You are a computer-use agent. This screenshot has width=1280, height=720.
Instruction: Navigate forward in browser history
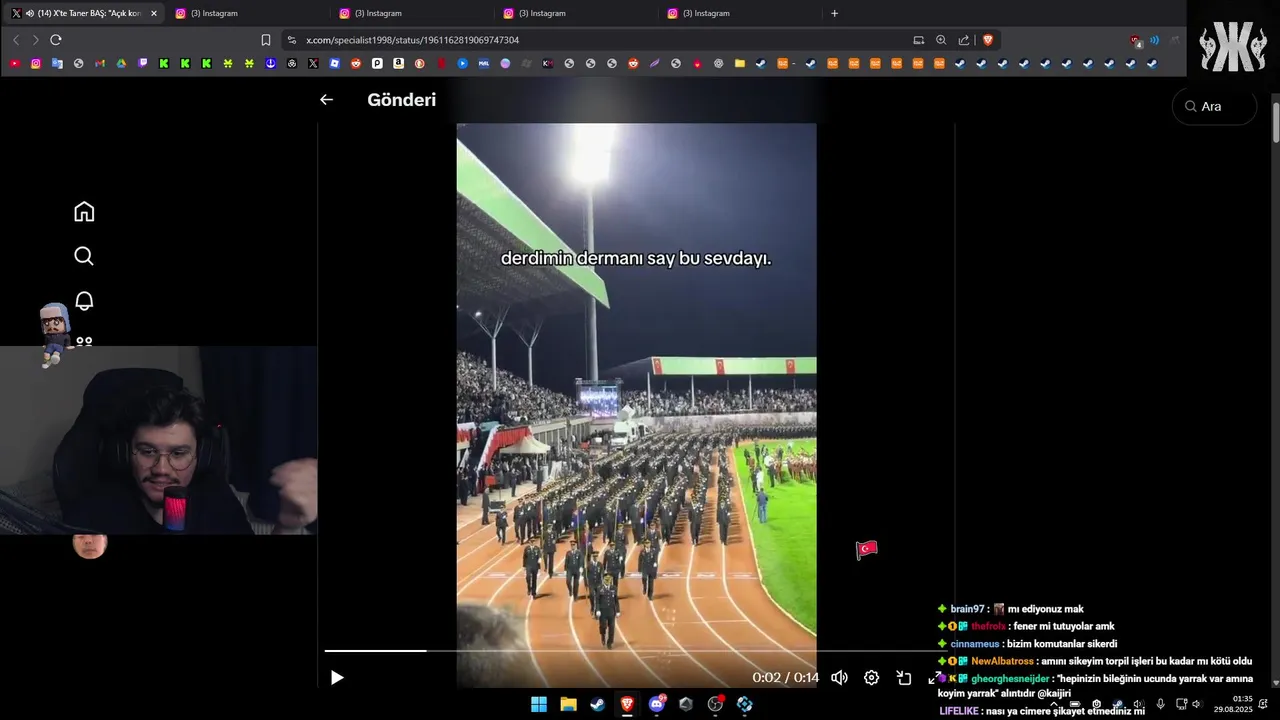pyautogui.click(x=35, y=40)
